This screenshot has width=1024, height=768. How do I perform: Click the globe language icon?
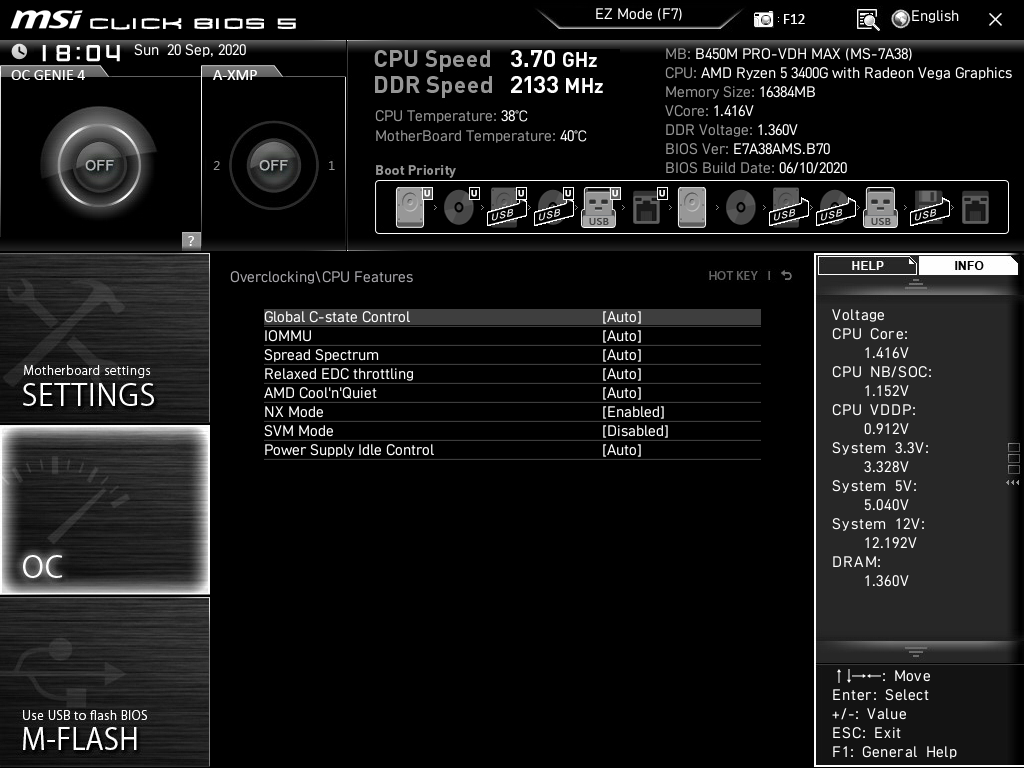pos(901,19)
